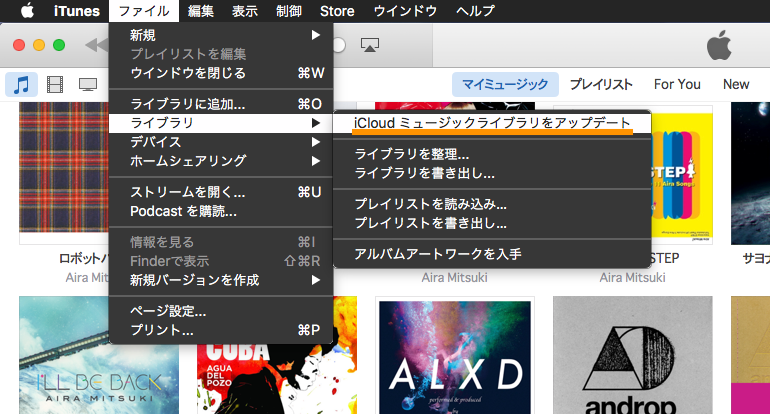Select アルバムアートワークを入手
The width and height of the screenshot is (770, 414).
click(492, 254)
